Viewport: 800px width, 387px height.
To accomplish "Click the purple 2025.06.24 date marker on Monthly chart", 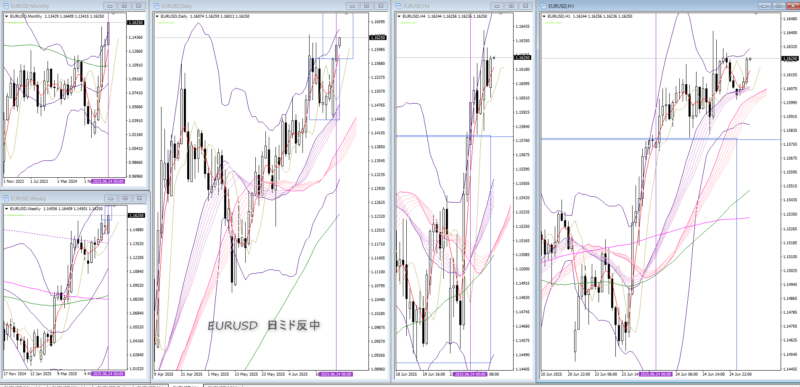I will [x=108, y=181].
